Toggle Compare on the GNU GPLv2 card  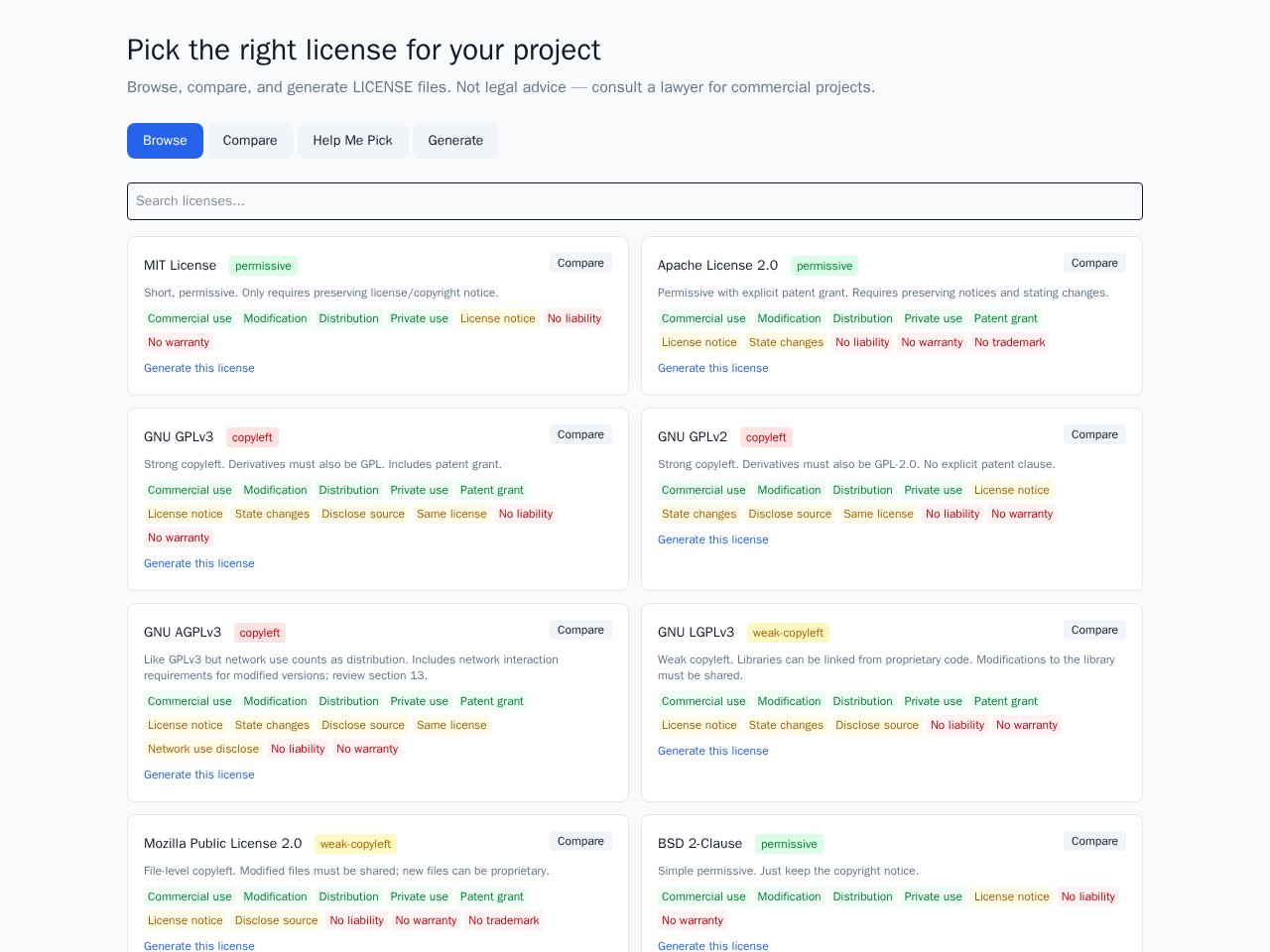pyautogui.click(x=1094, y=434)
